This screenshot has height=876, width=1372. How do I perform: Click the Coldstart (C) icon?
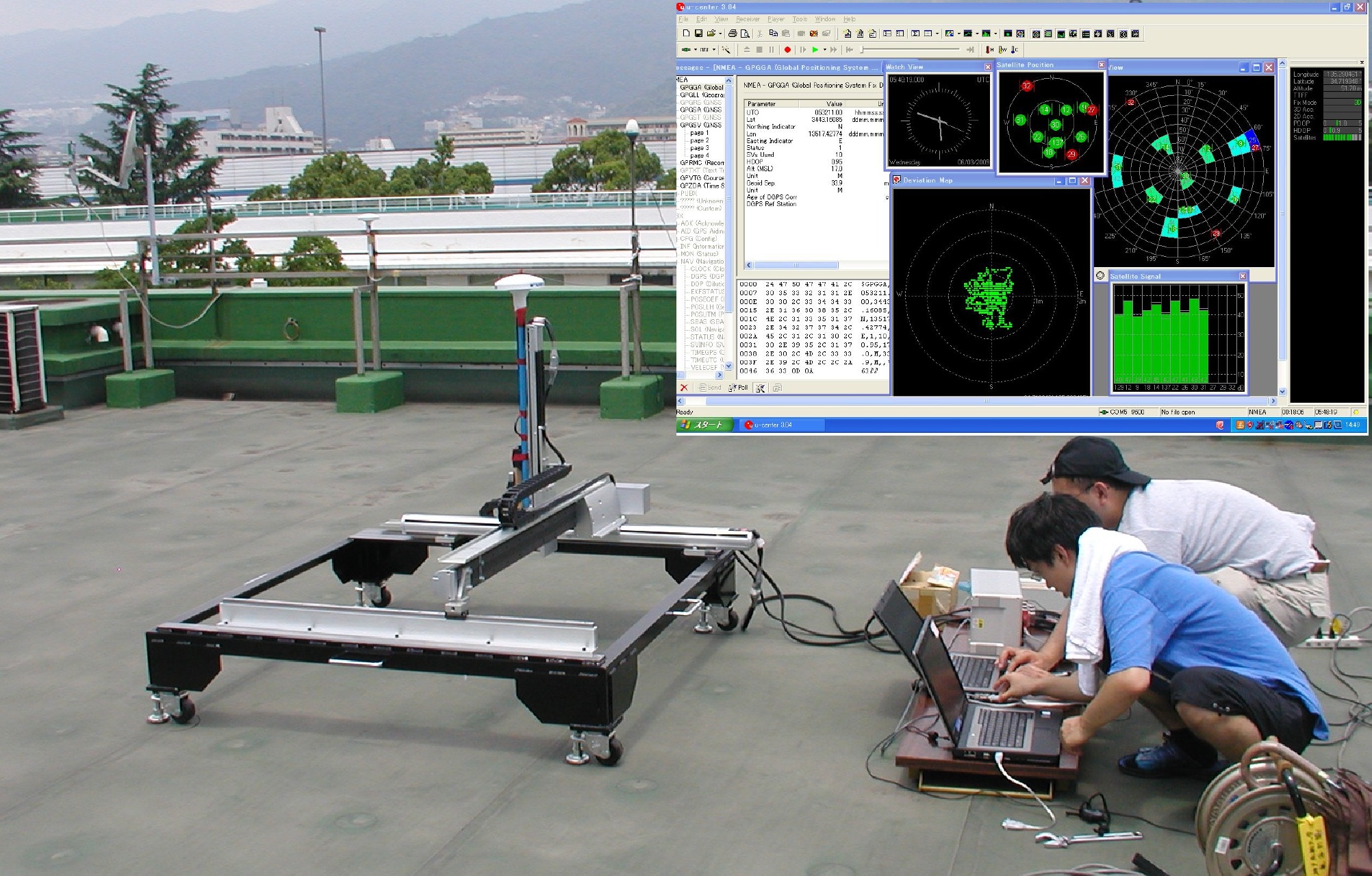1015,49
